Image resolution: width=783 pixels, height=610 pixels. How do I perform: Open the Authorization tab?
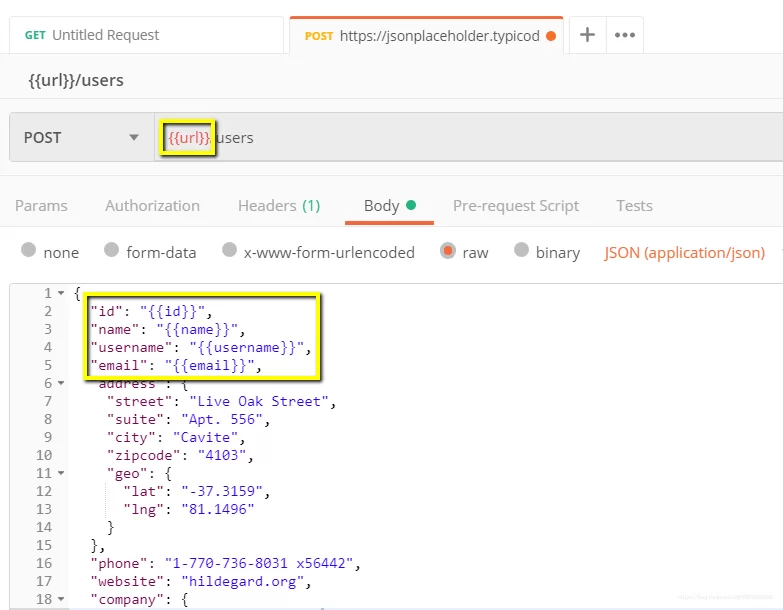coord(152,206)
